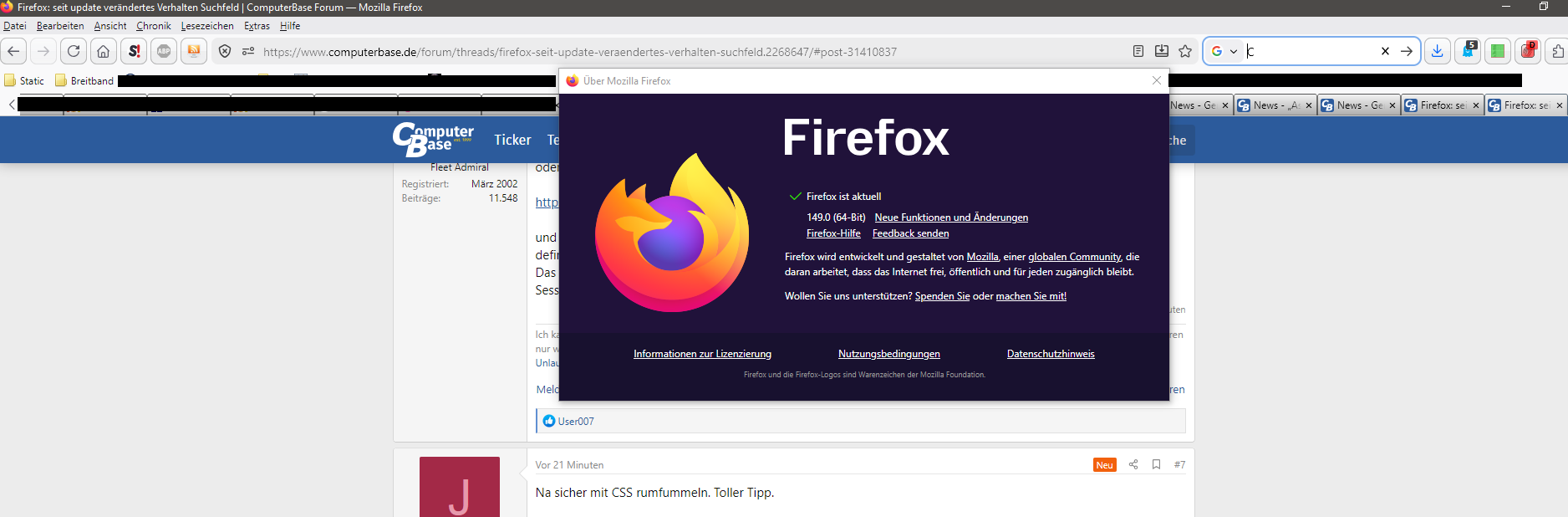The height and width of the screenshot is (517, 1568).
Task: Open the Hilfe menu
Action: [x=290, y=26]
